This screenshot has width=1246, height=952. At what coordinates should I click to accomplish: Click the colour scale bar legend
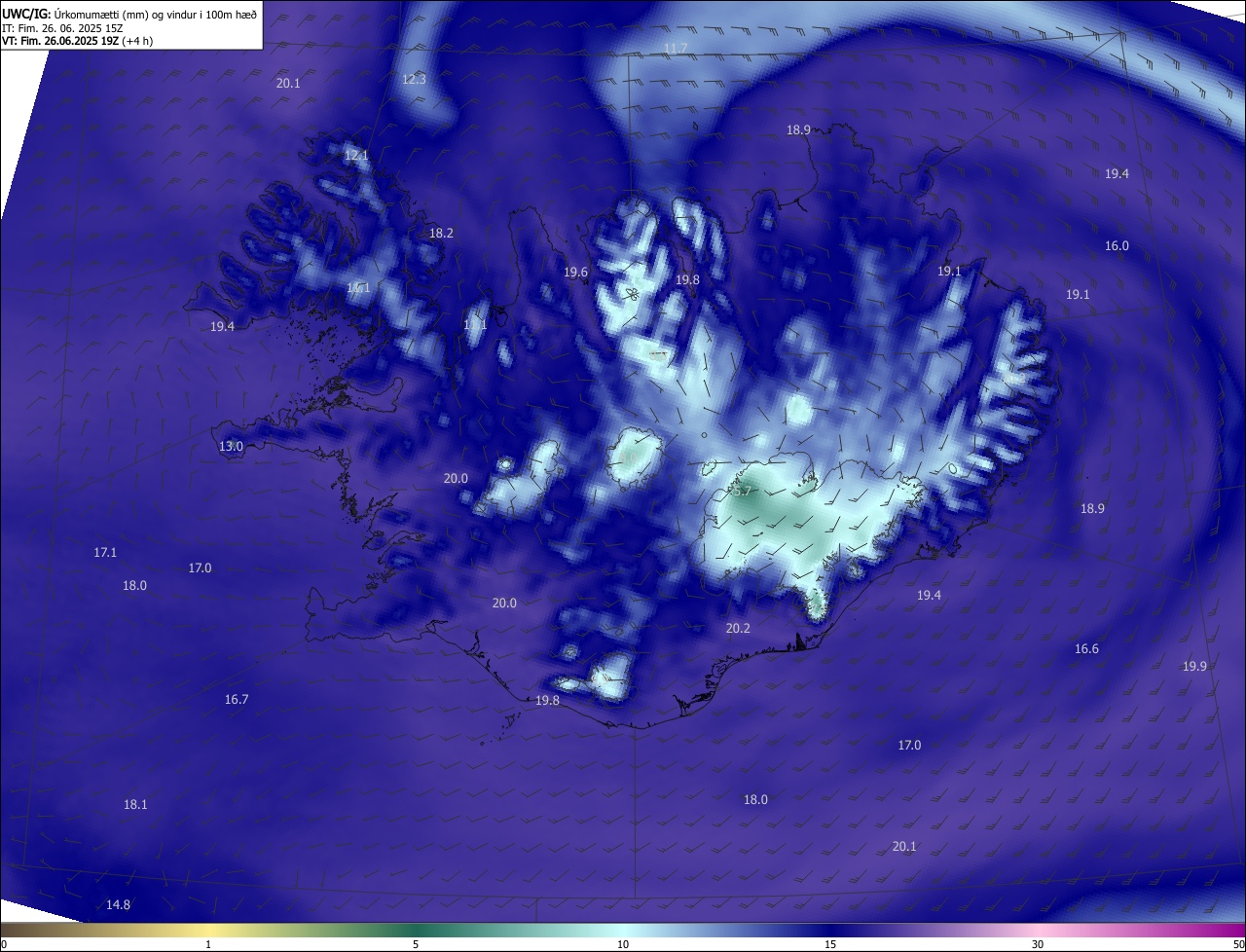pos(623,931)
